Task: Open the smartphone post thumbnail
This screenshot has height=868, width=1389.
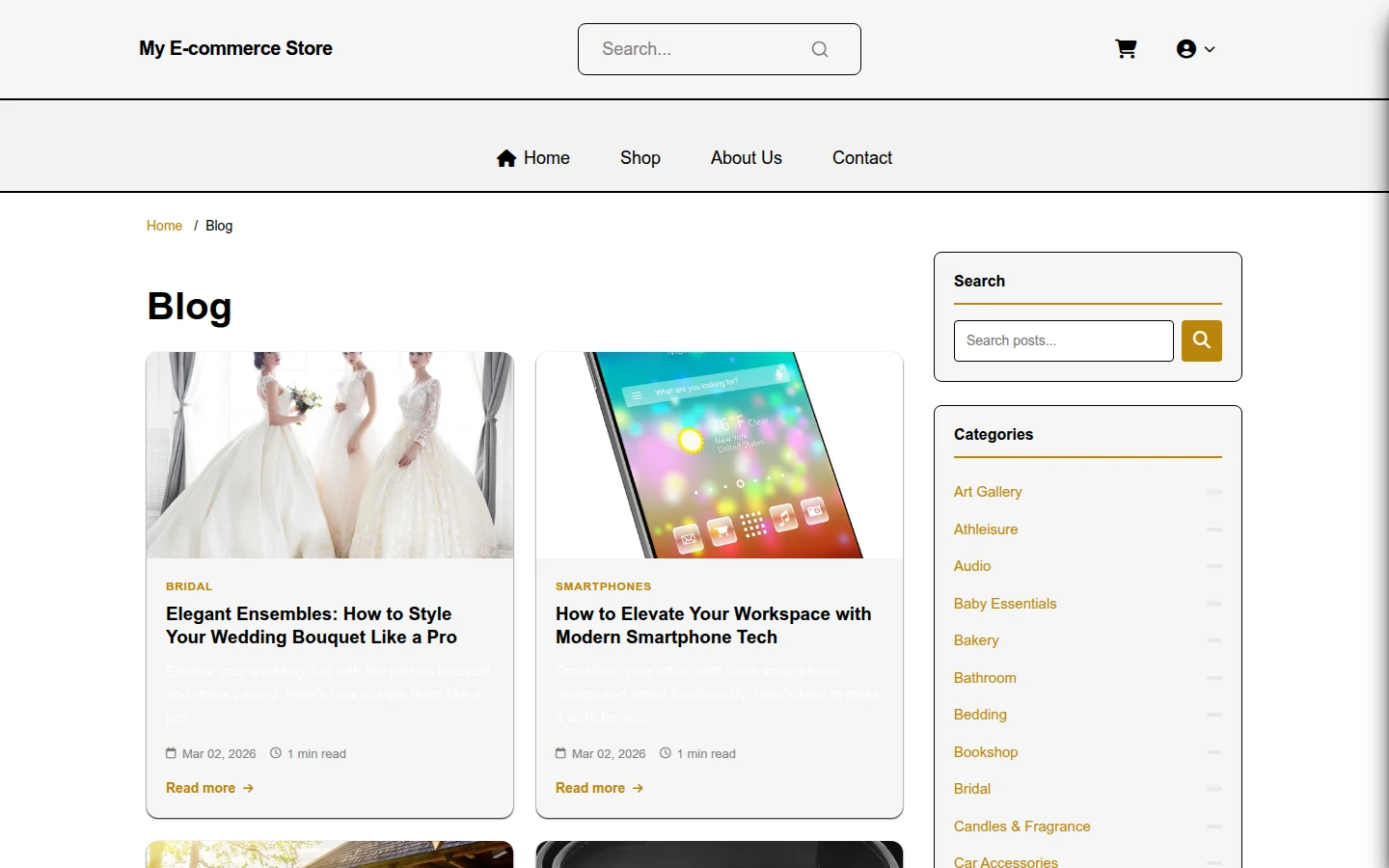Action: [x=720, y=455]
